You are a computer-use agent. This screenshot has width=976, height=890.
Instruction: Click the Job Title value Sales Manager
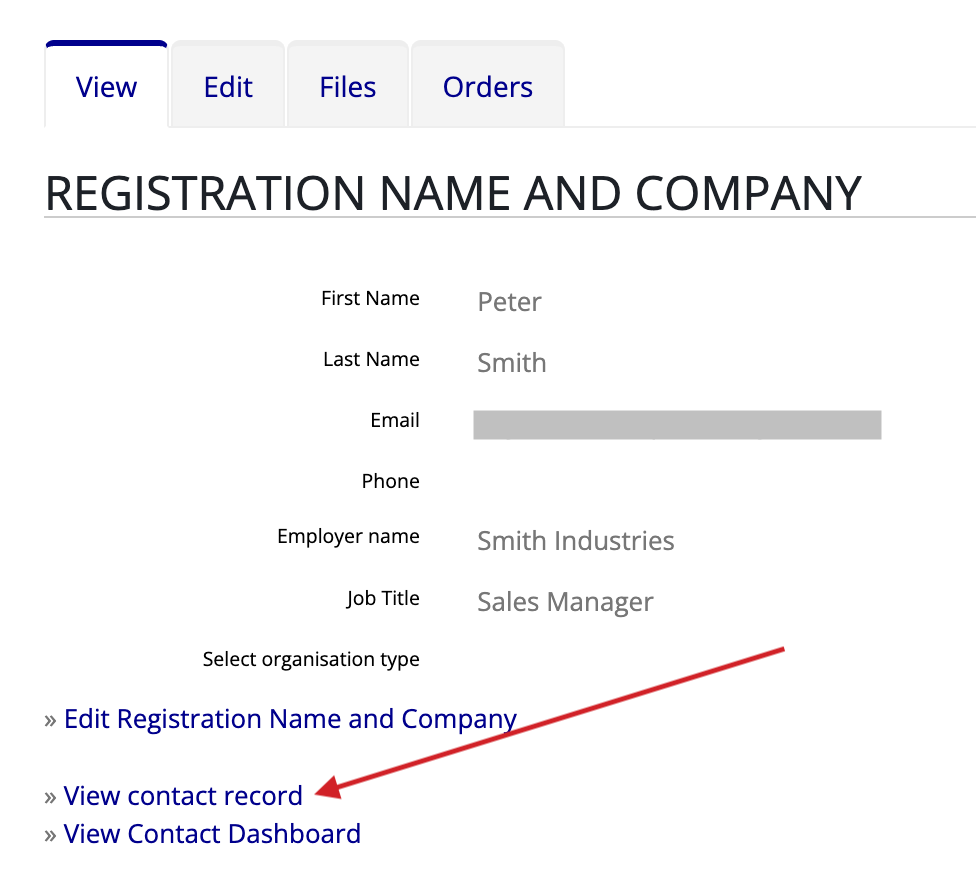pos(565,601)
